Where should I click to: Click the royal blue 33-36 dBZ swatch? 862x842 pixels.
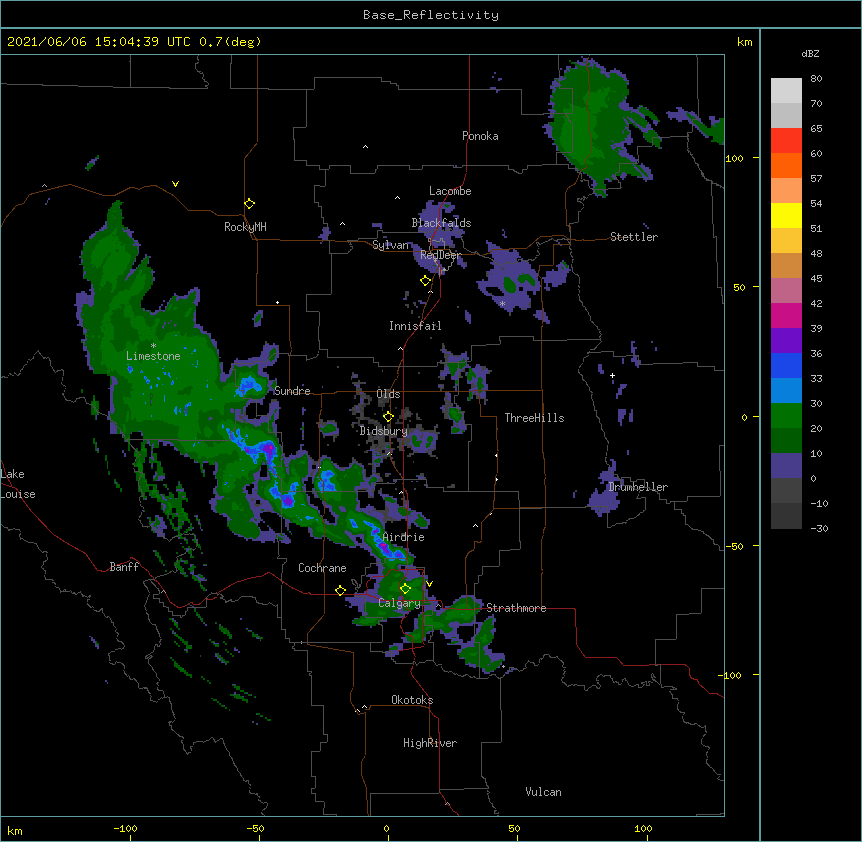(x=786, y=365)
